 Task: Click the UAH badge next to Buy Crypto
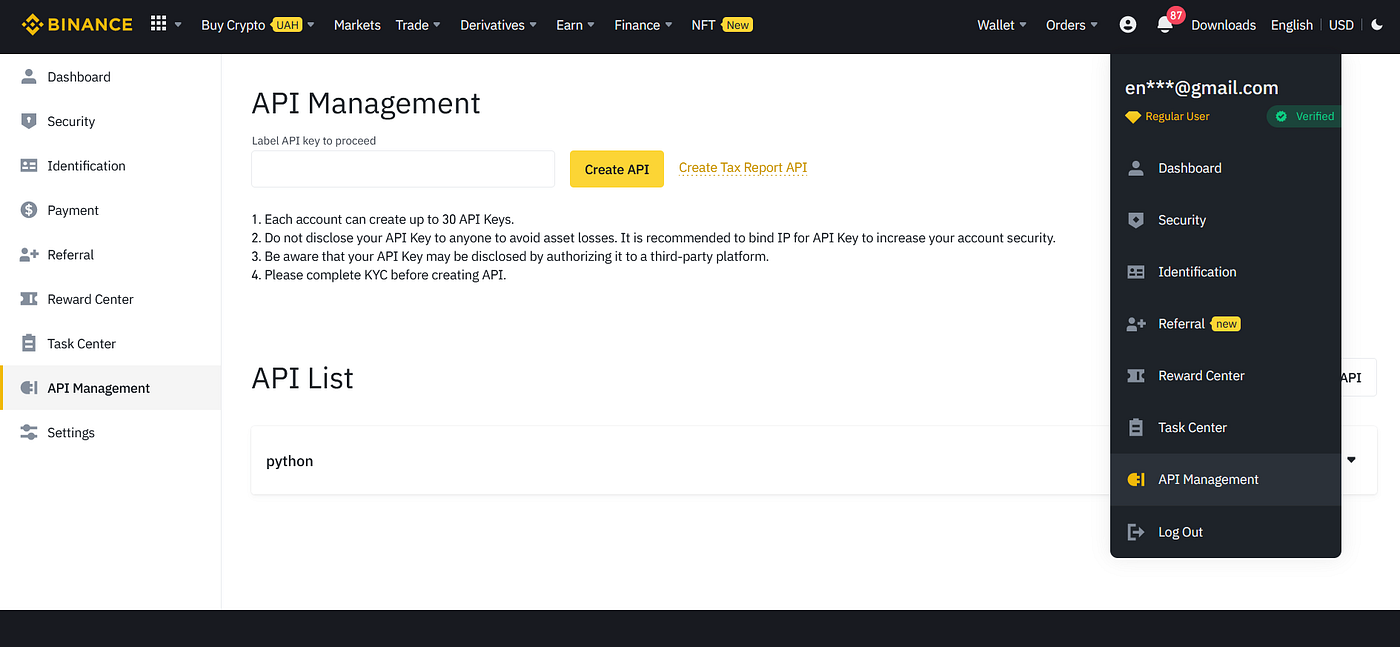pyautogui.click(x=287, y=25)
